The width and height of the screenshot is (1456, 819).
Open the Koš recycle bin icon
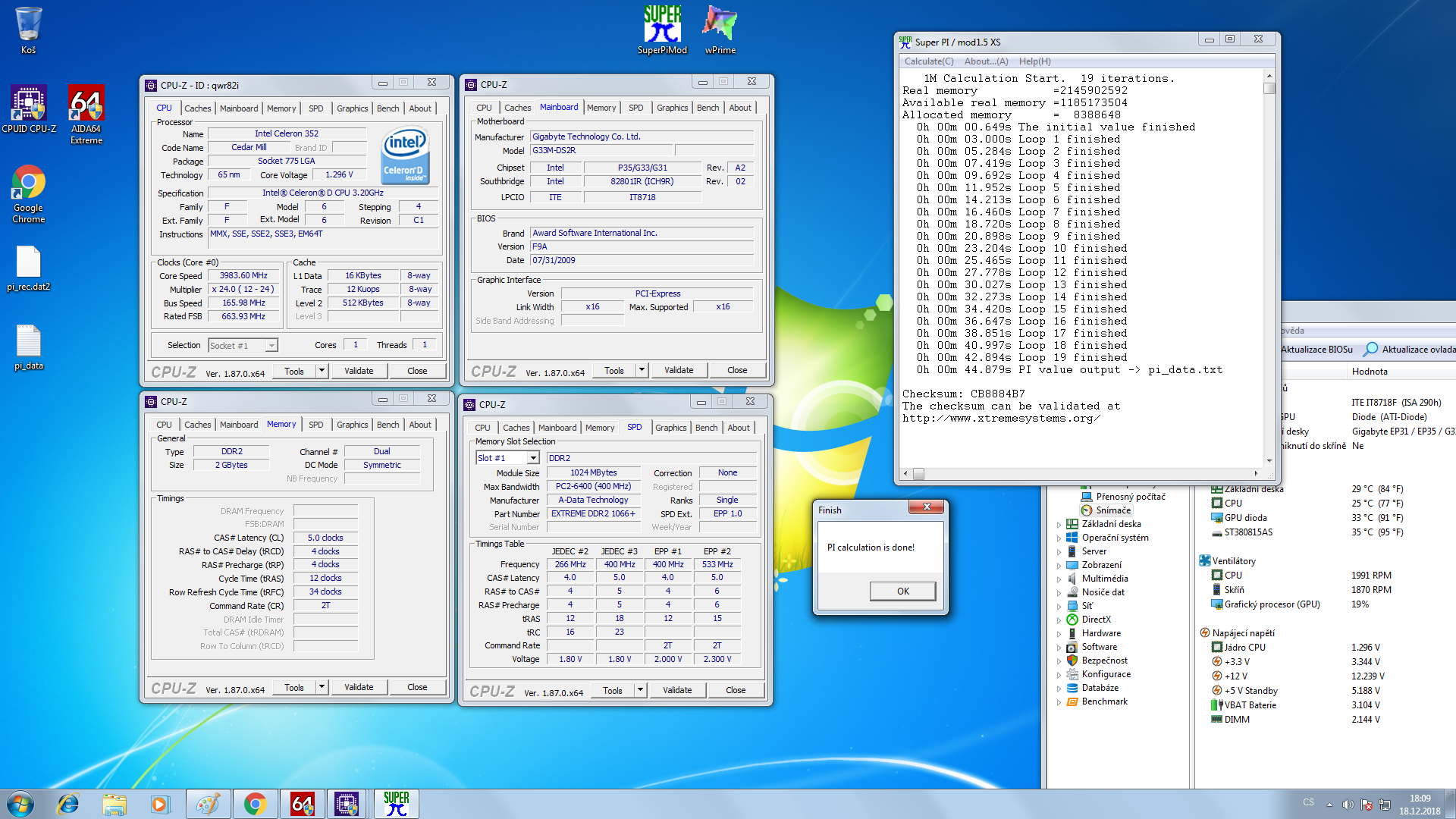click(x=28, y=30)
